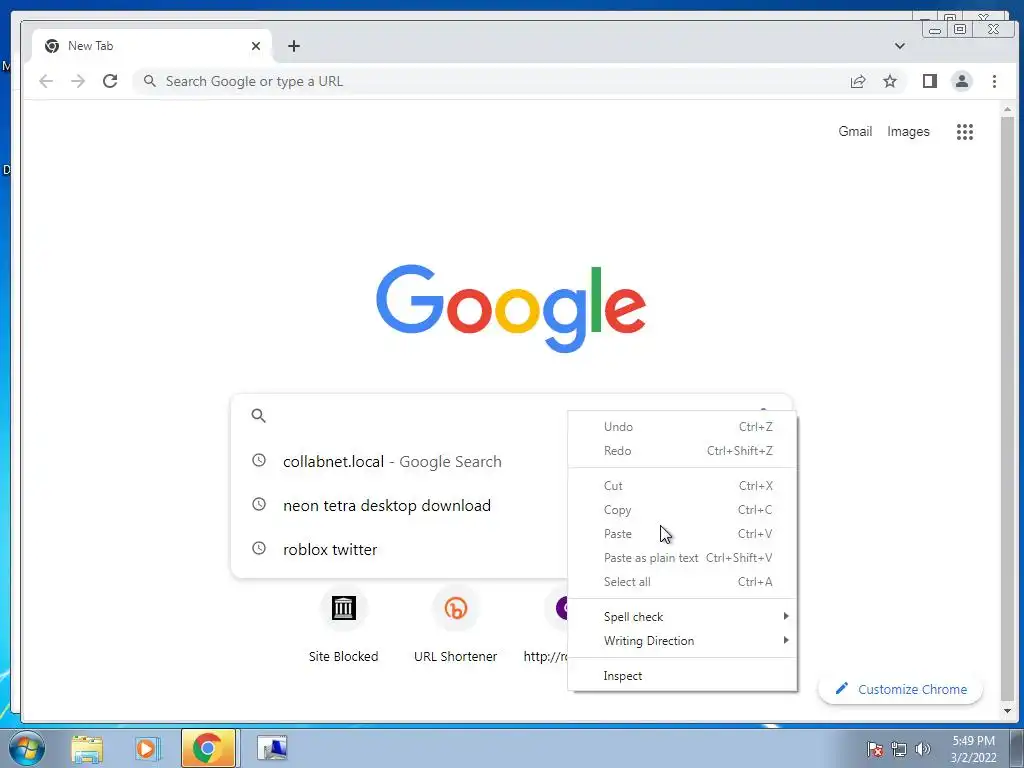1024x768 pixels.
Task: Choose Paste as plain text
Action: pos(682,558)
